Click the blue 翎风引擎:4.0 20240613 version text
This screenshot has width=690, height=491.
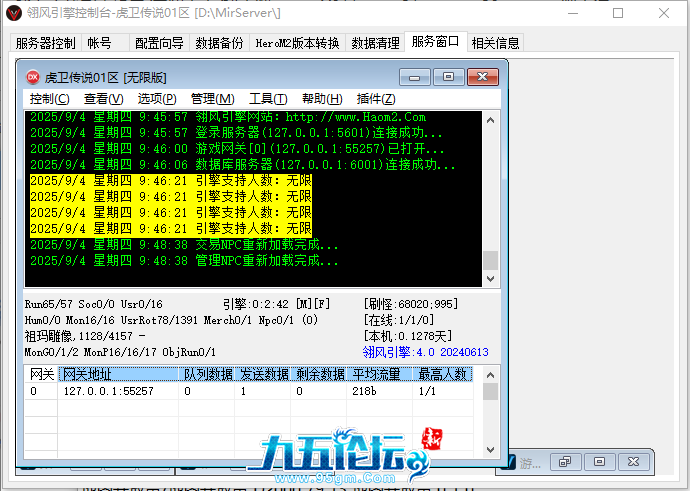426,352
